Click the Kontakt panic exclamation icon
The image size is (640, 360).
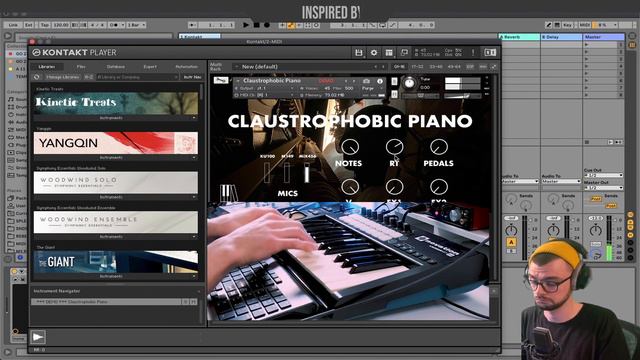click(x=473, y=53)
